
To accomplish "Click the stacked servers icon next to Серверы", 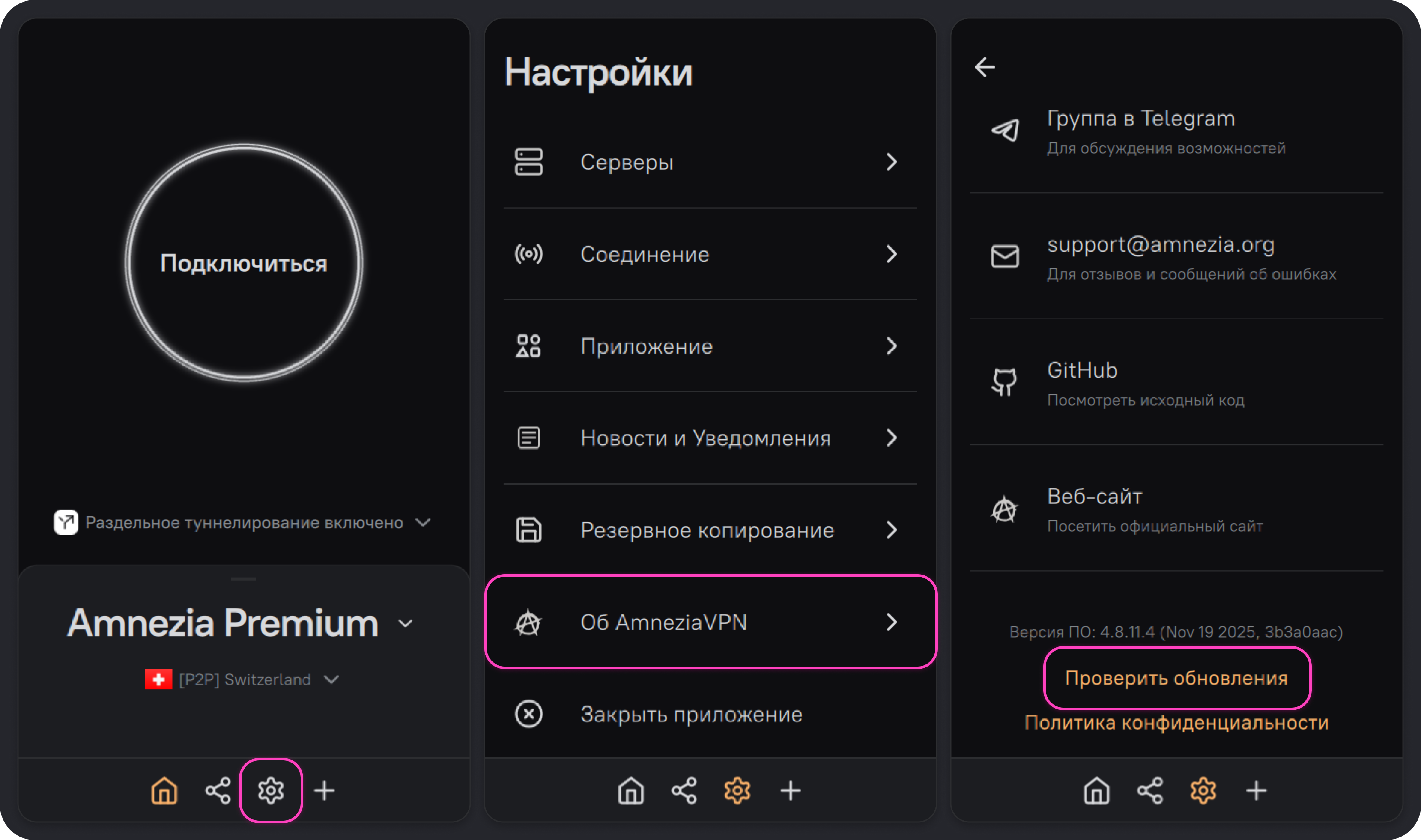I will (x=528, y=162).
